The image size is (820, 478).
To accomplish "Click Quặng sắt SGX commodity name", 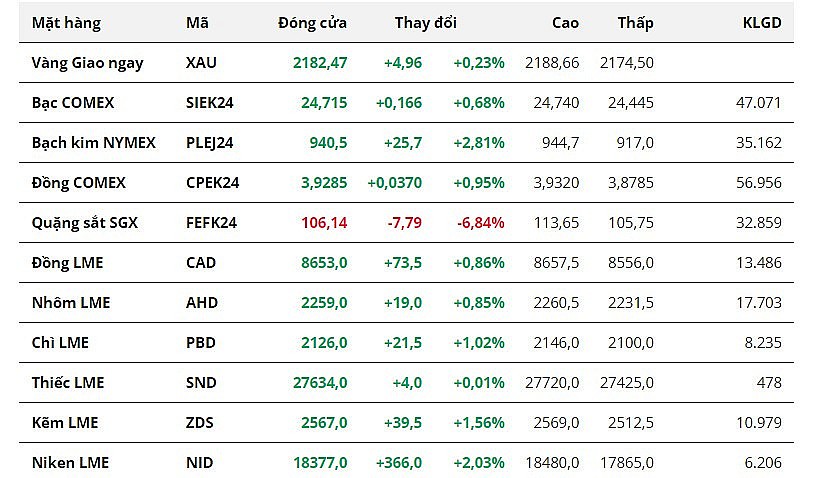I will point(84,223).
